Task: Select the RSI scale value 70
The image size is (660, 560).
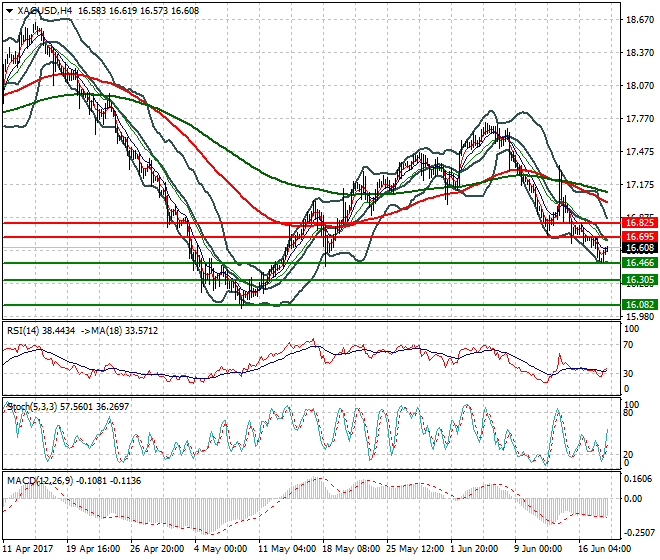Action: click(x=628, y=345)
